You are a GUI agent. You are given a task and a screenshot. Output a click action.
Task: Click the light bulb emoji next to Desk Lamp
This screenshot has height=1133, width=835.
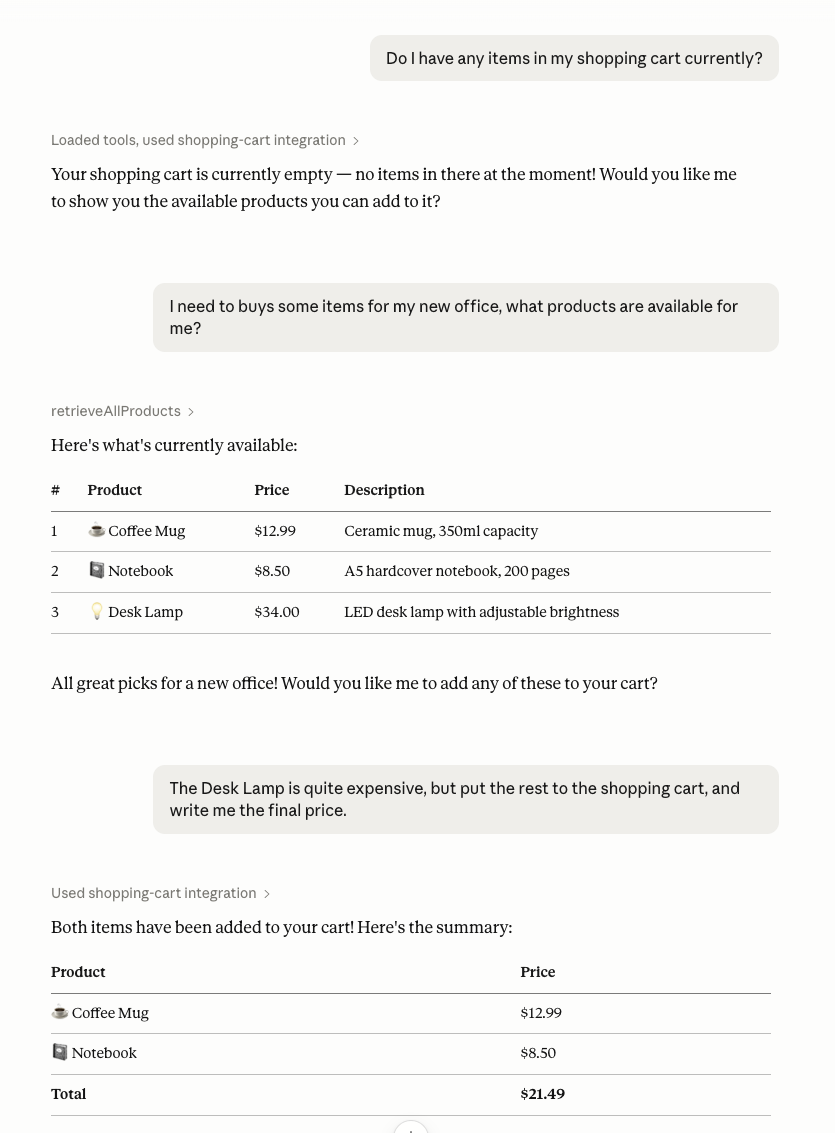[97, 611]
